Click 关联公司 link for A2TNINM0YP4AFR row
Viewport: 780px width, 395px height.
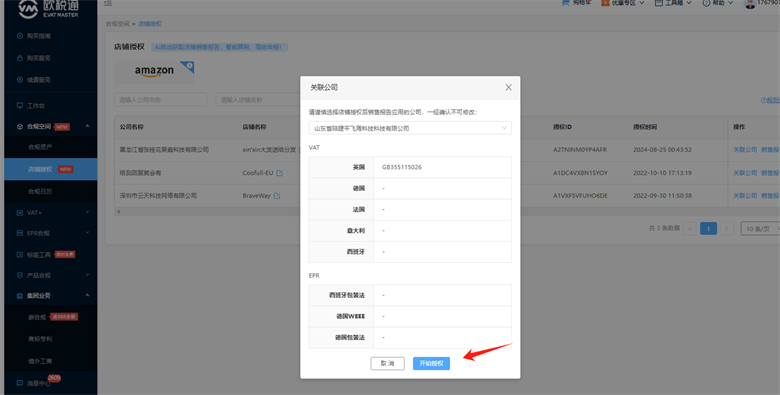click(x=745, y=150)
